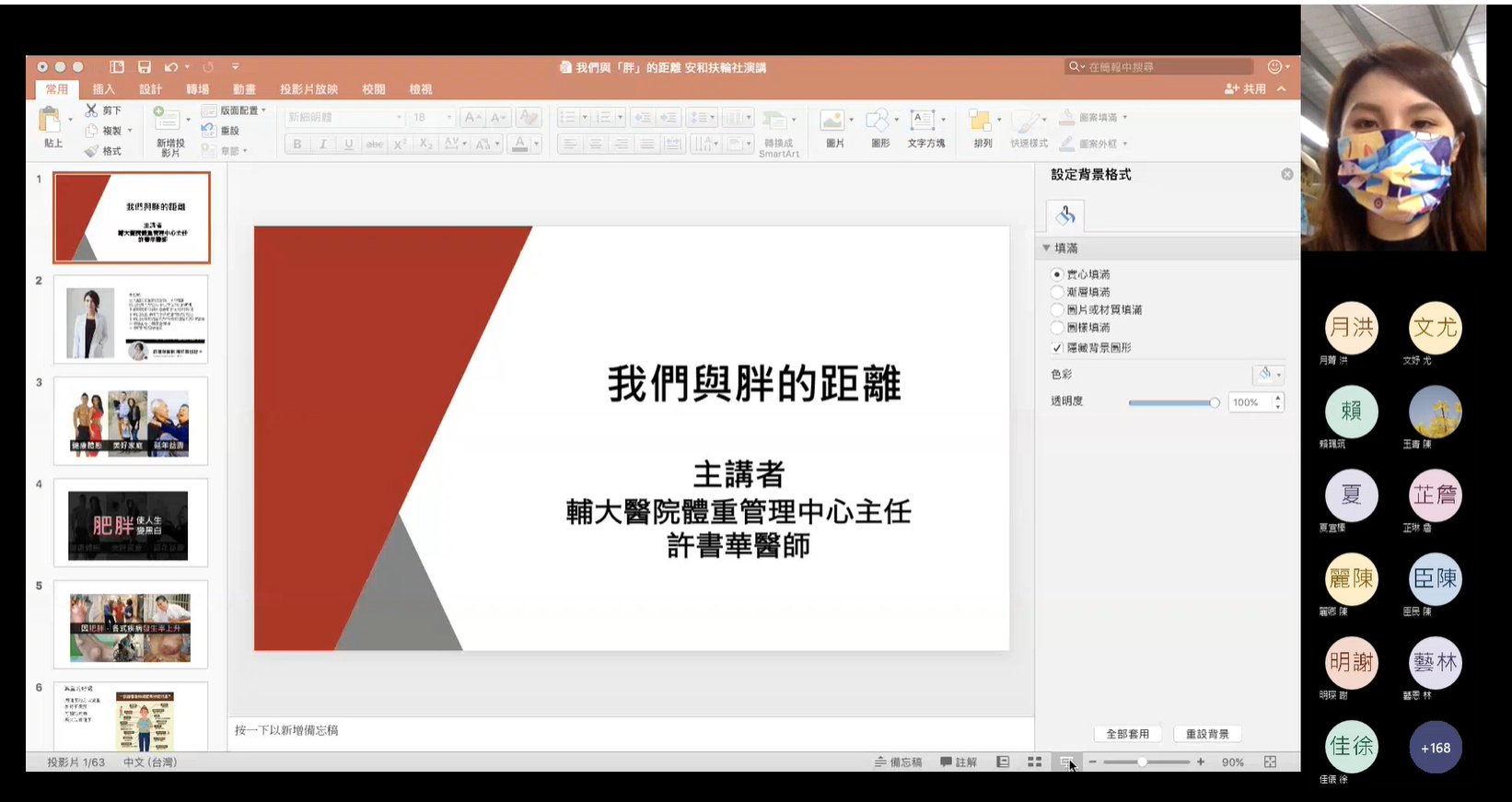
Task: Apply superscript X² formatting
Action: [x=400, y=145]
